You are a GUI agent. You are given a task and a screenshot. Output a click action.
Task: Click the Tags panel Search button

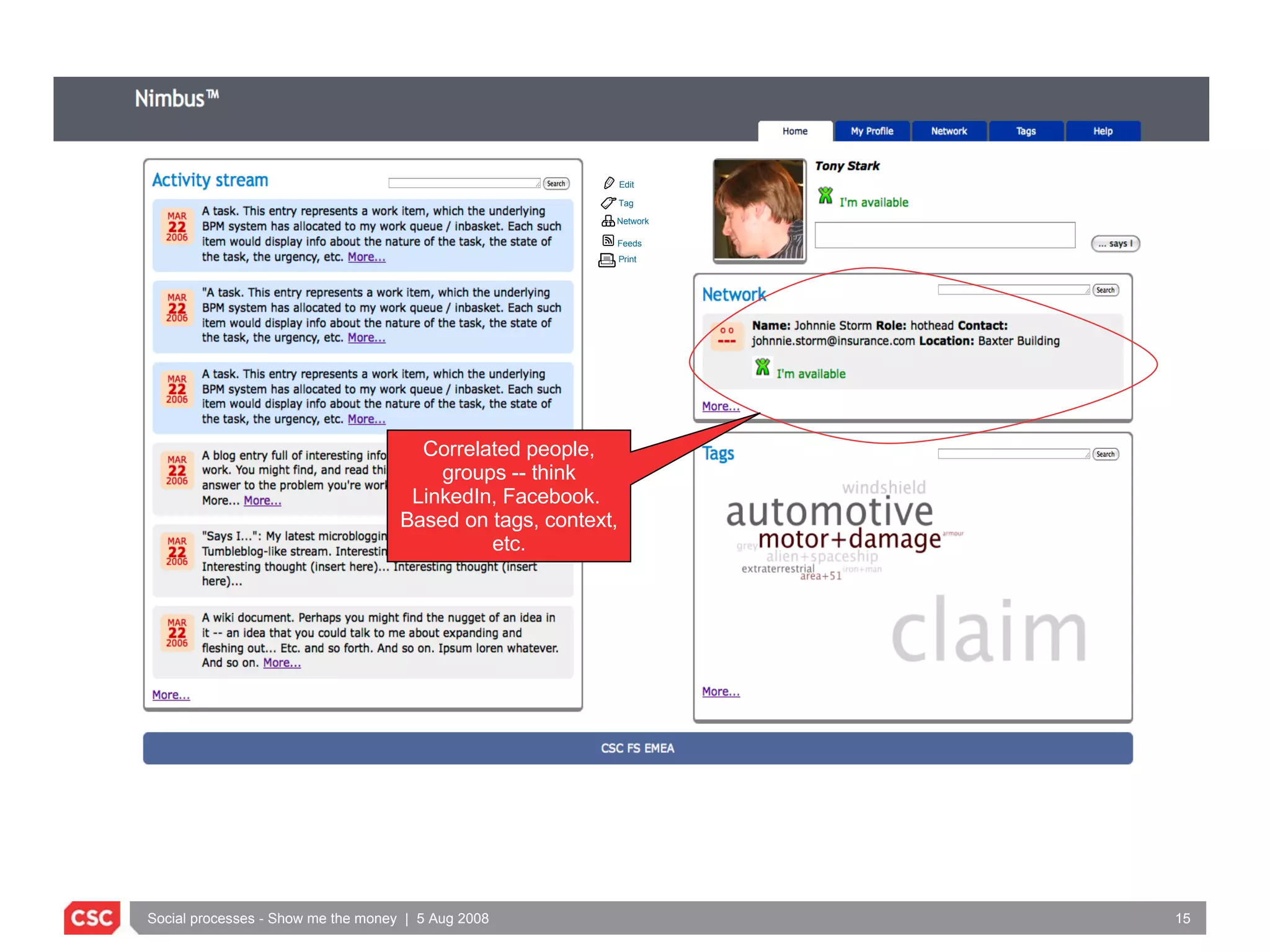point(1106,454)
